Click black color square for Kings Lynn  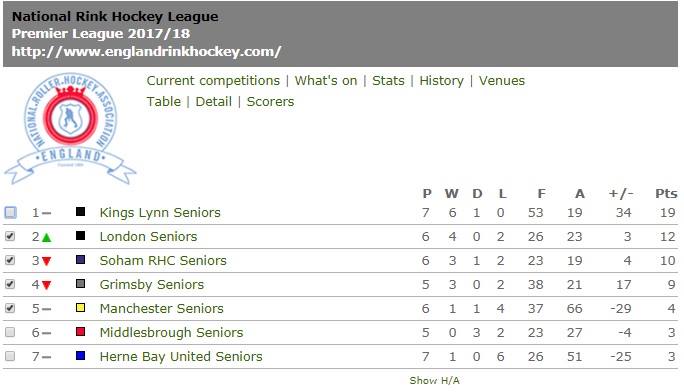(80, 212)
